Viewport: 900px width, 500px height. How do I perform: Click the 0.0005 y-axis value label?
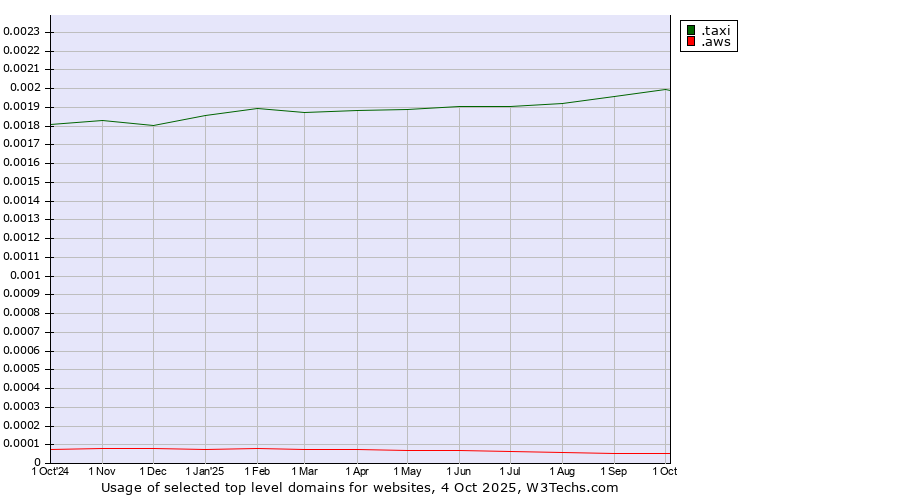point(20,369)
